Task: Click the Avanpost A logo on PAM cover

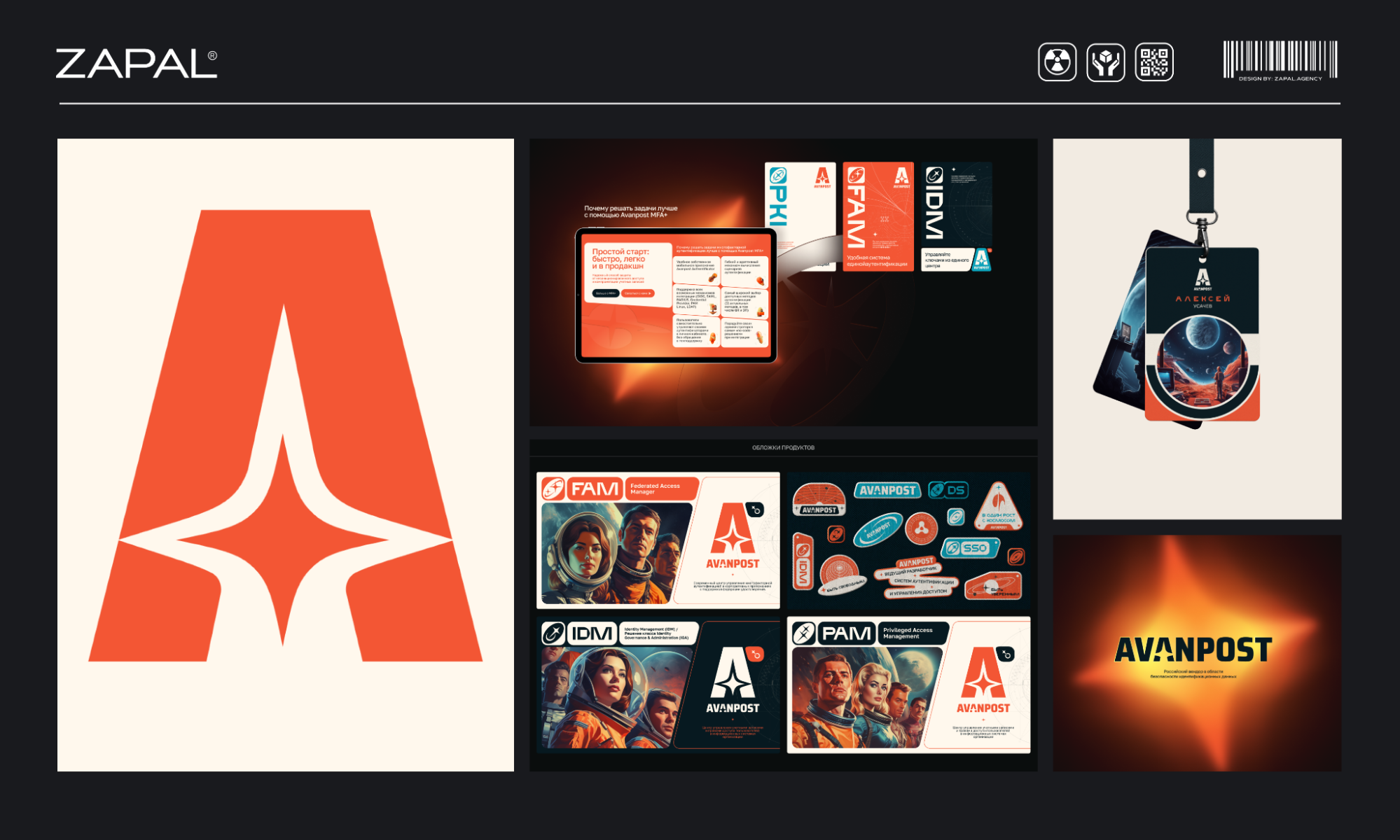Action: (x=983, y=673)
